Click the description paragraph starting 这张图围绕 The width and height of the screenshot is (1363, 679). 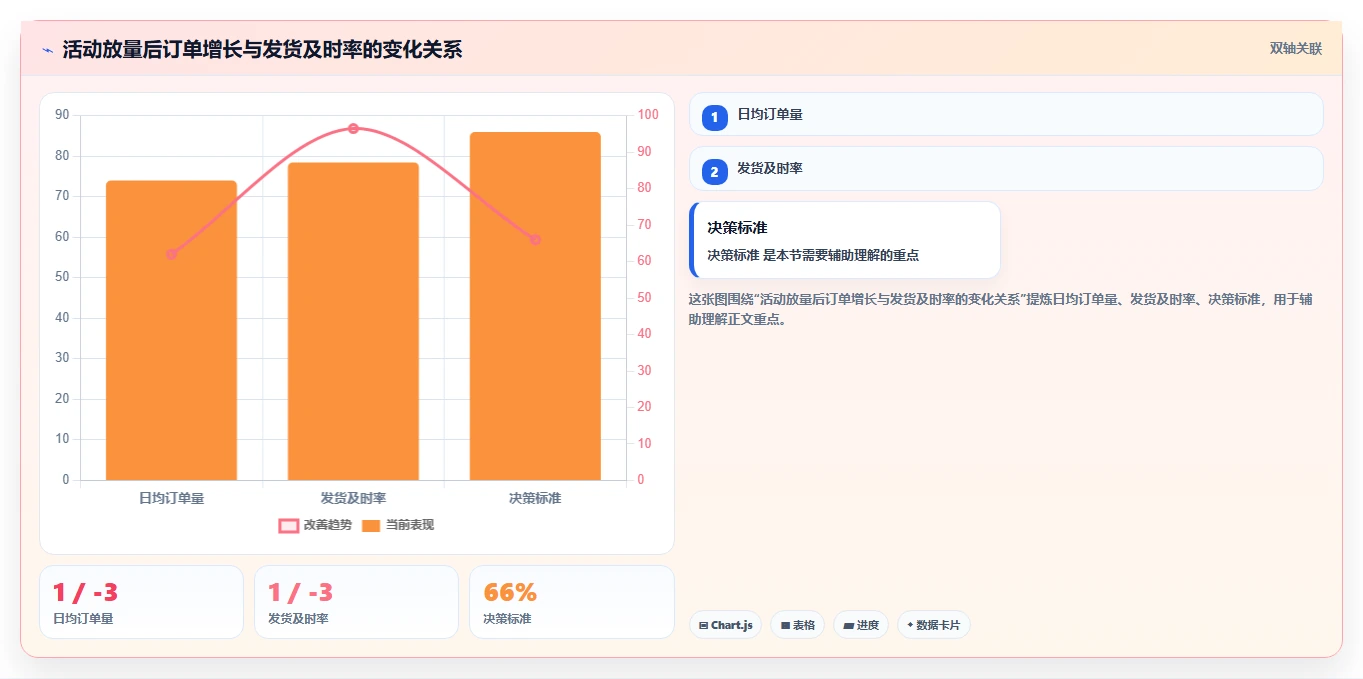click(1000, 309)
